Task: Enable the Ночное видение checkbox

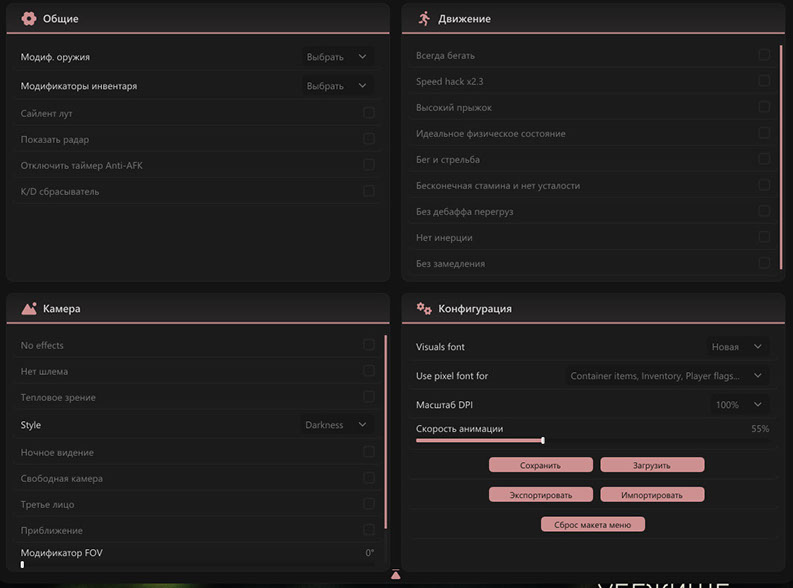Action: pyautogui.click(x=369, y=452)
